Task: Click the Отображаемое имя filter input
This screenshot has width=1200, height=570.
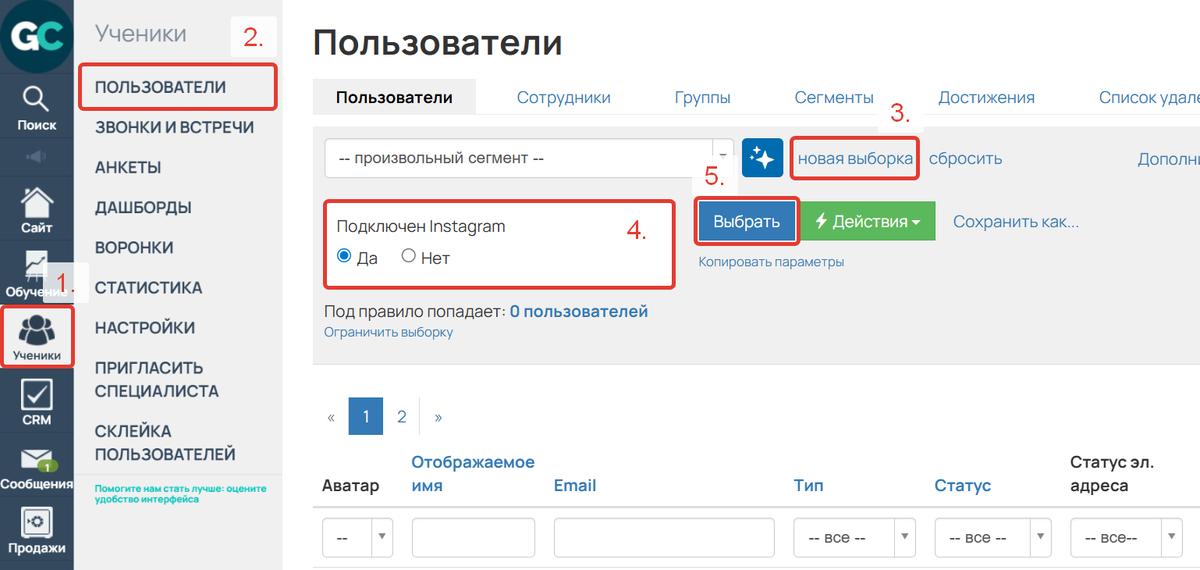Action: [474, 537]
